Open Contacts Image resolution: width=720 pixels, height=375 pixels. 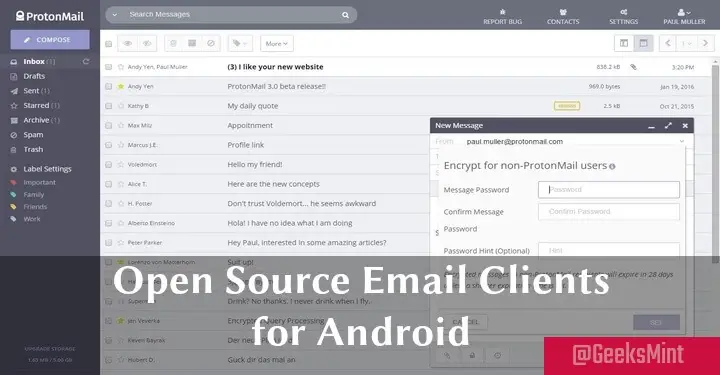563,17
